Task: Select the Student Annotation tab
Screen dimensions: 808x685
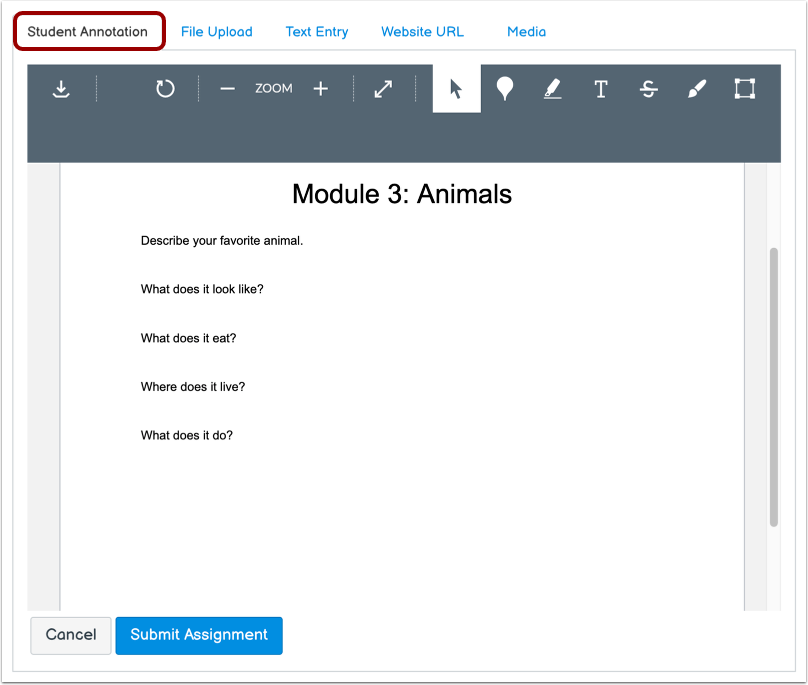Action: [88, 31]
